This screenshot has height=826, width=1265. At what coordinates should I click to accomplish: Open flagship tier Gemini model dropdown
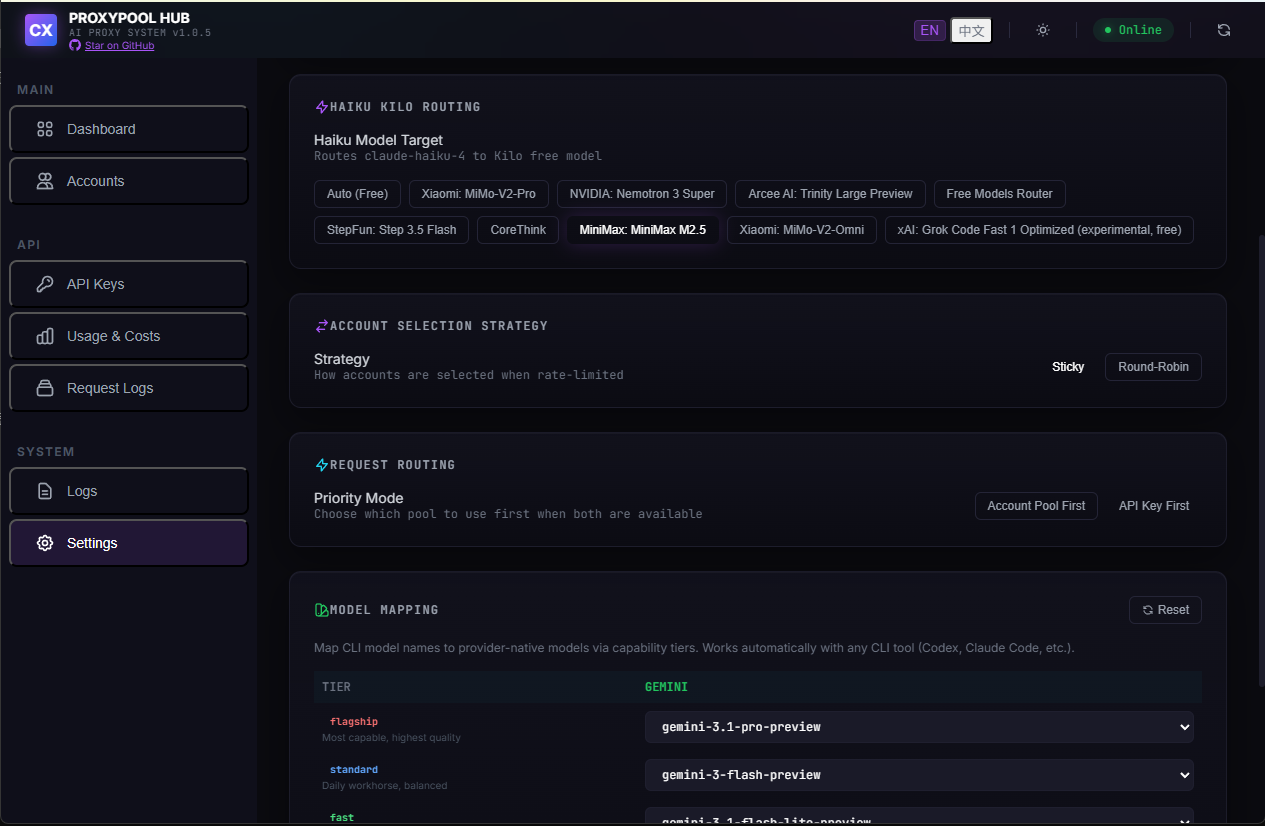pyautogui.click(x=919, y=727)
